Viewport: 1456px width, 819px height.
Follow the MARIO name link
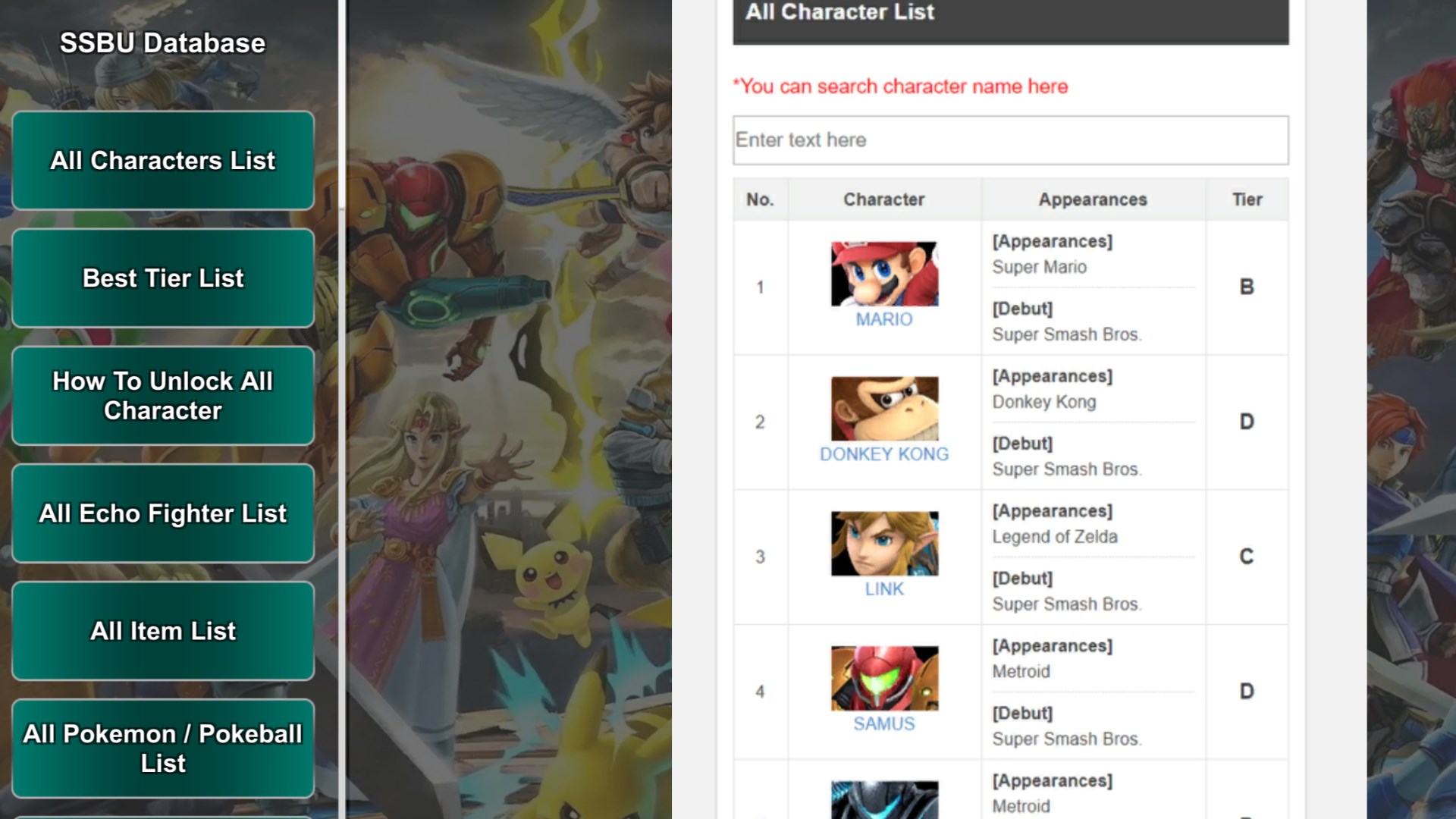click(x=884, y=319)
